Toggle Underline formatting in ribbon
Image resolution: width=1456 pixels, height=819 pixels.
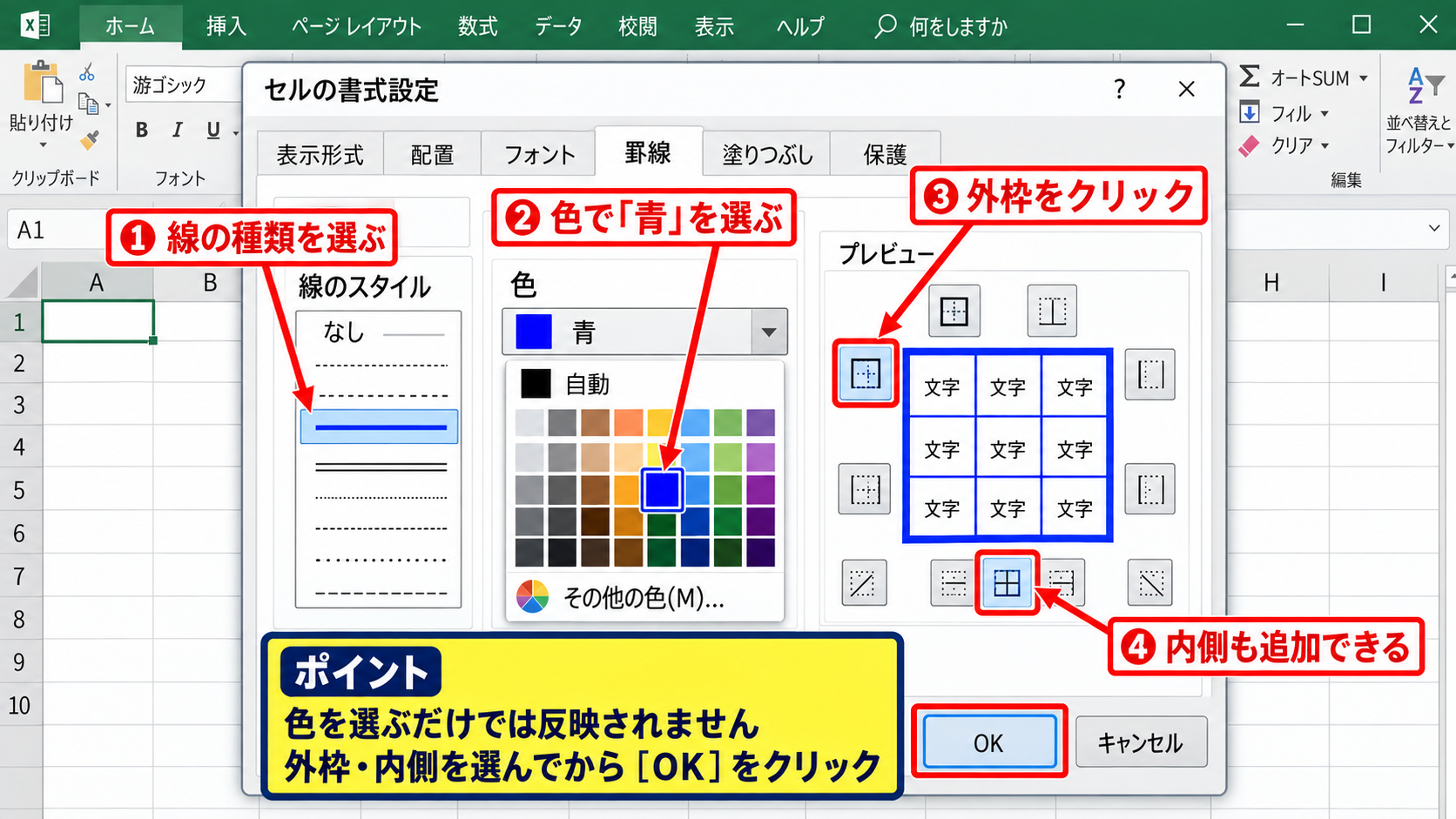[213, 131]
